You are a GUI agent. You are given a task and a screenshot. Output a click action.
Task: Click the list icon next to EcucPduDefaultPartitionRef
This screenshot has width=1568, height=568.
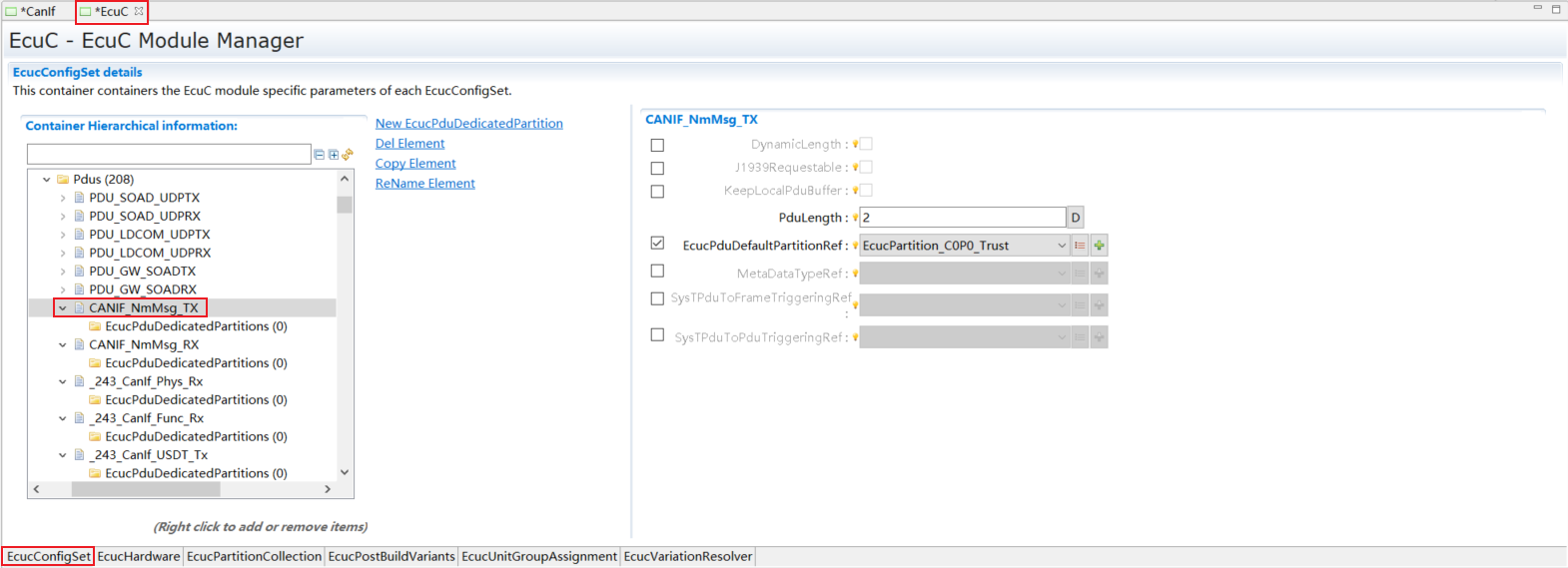point(1080,246)
